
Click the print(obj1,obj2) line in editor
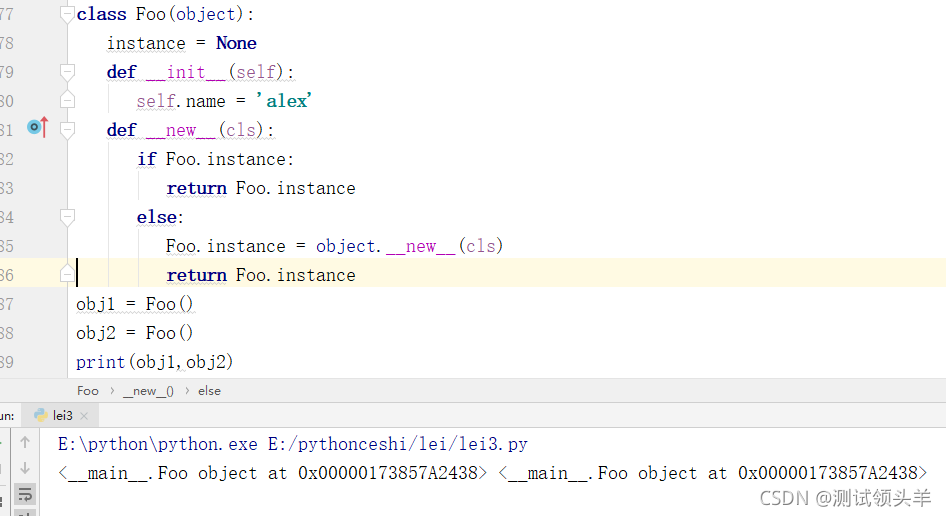(x=154, y=362)
